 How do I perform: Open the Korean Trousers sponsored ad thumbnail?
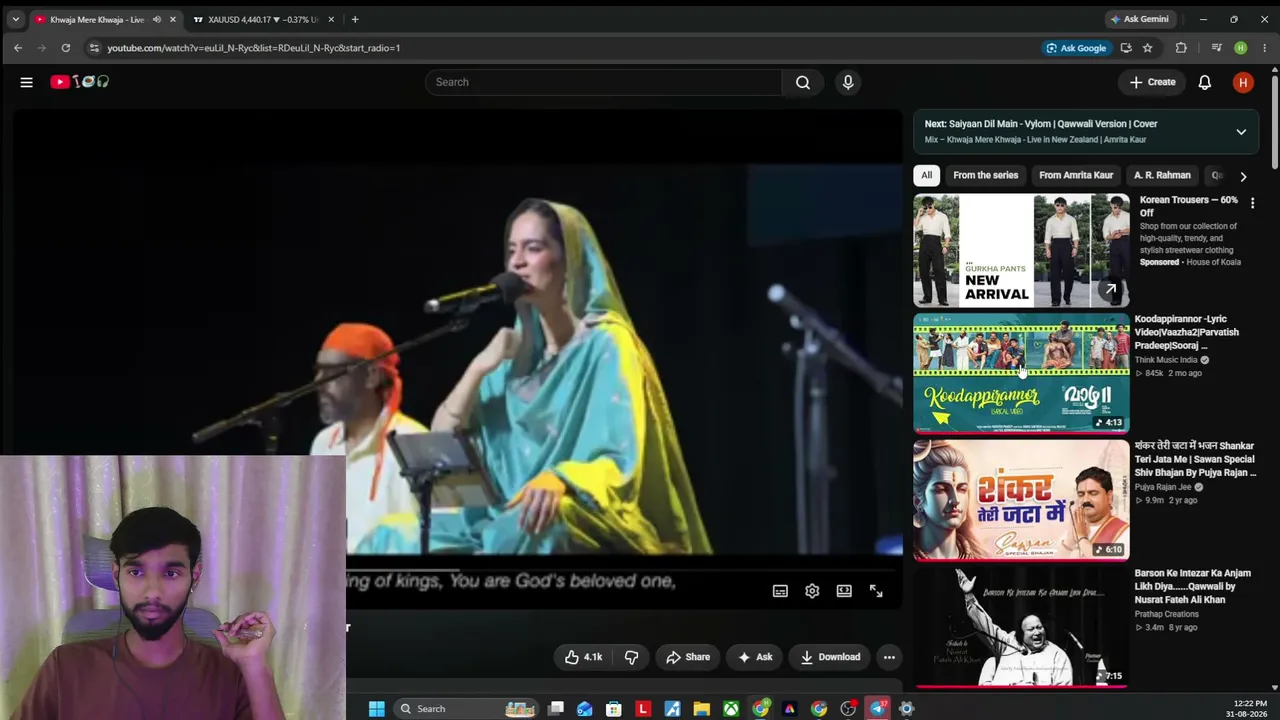pos(1021,250)
